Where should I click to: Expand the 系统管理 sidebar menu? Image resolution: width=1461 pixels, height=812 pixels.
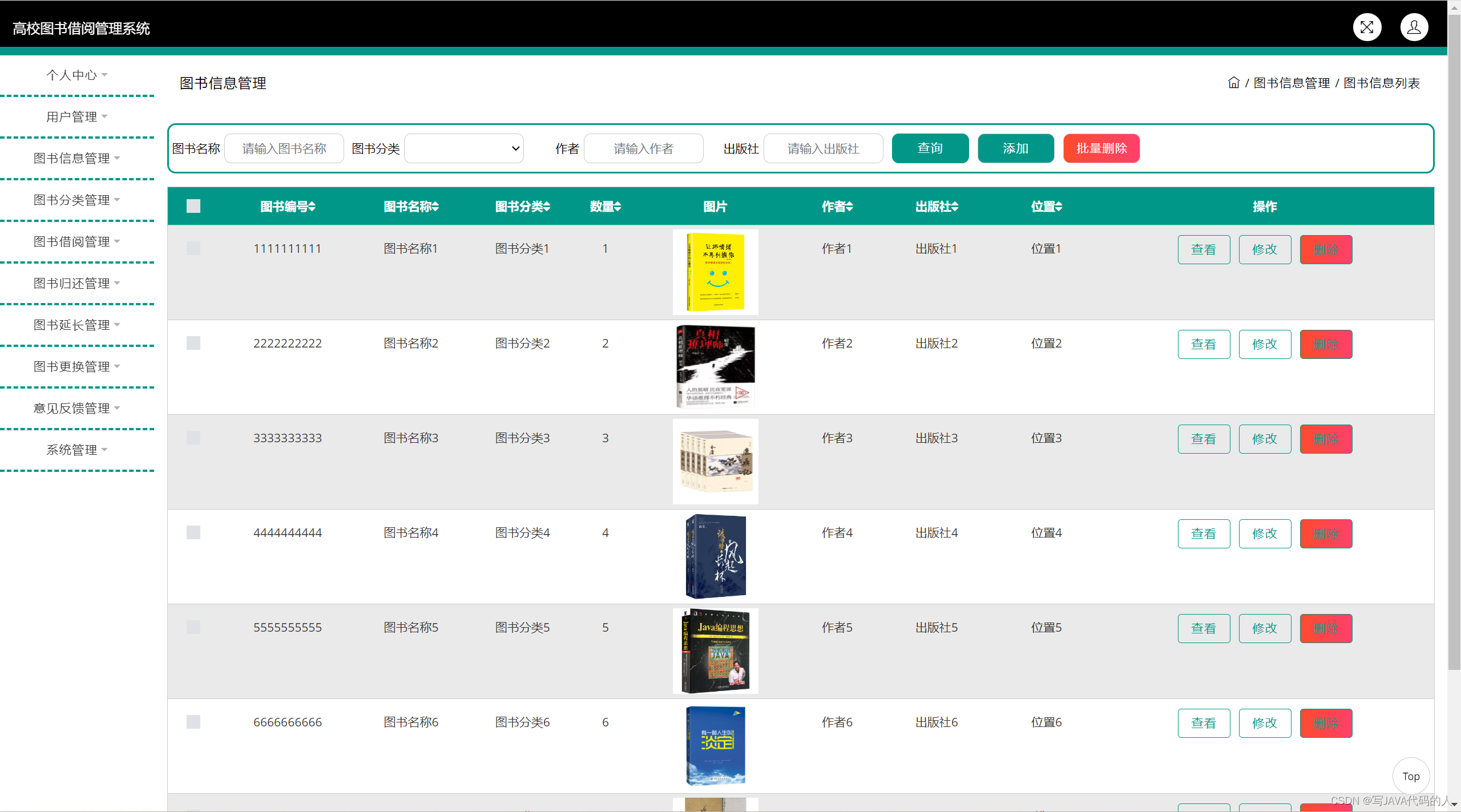click(x=77, y=450)
